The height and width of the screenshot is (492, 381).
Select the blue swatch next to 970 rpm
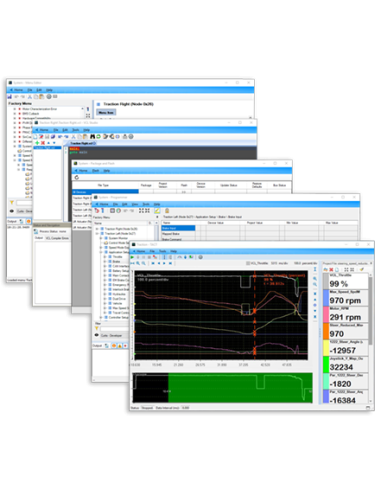[x=326, y=298]
